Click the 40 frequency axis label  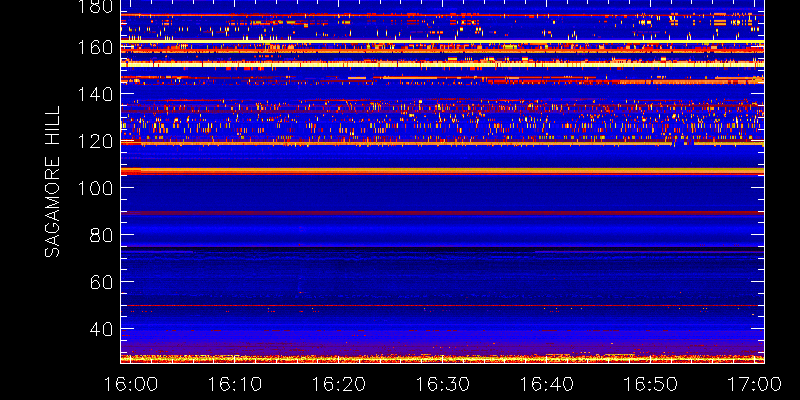(102, 329)
